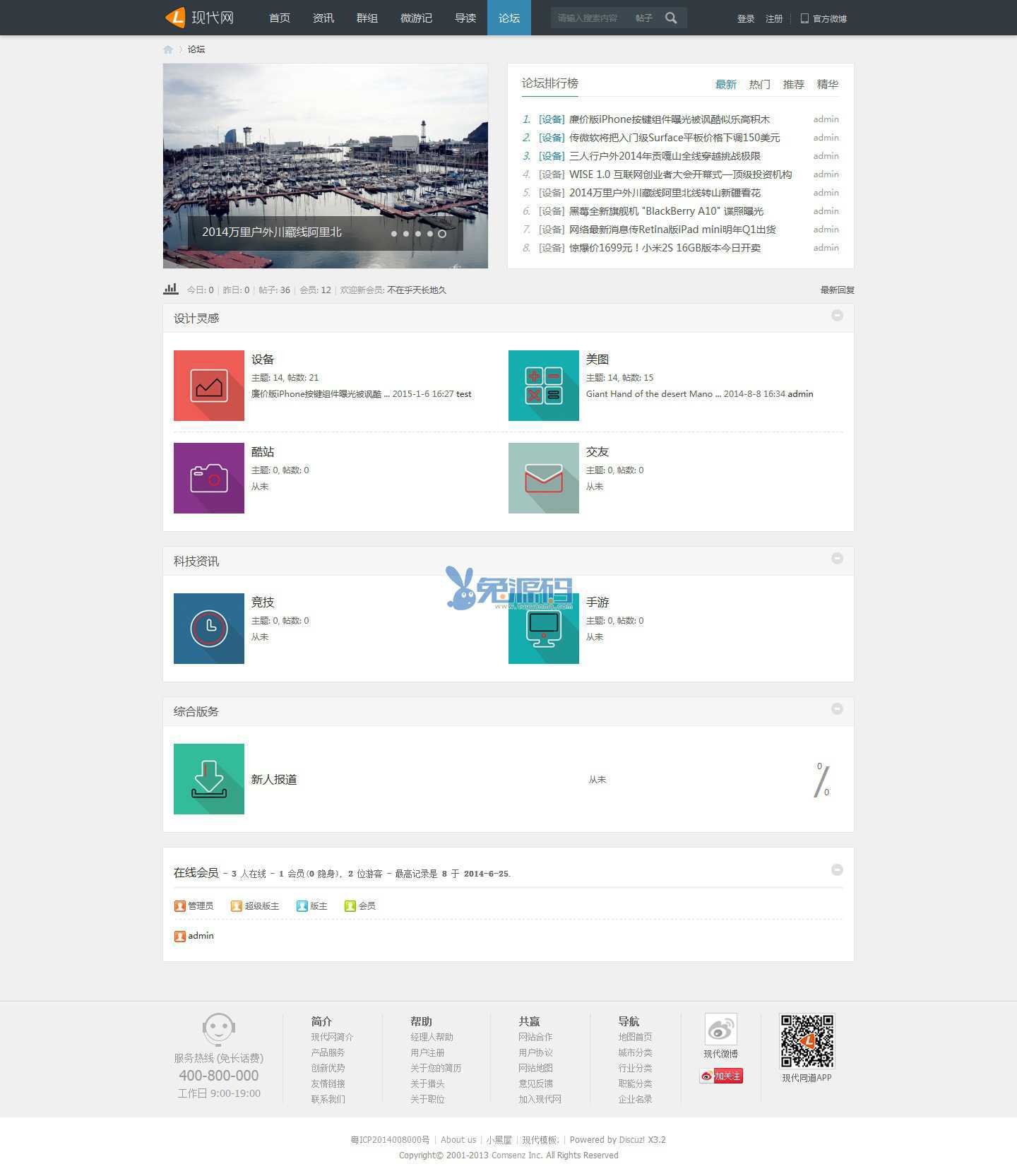Click the 官方微博 phone icon
Screen dimensions: 1017x1176
click(804, 18)
